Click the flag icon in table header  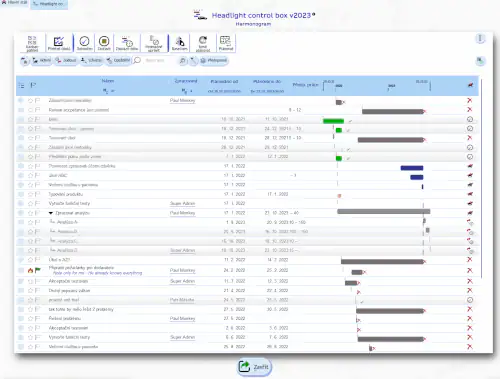click(x=33, y=85)
